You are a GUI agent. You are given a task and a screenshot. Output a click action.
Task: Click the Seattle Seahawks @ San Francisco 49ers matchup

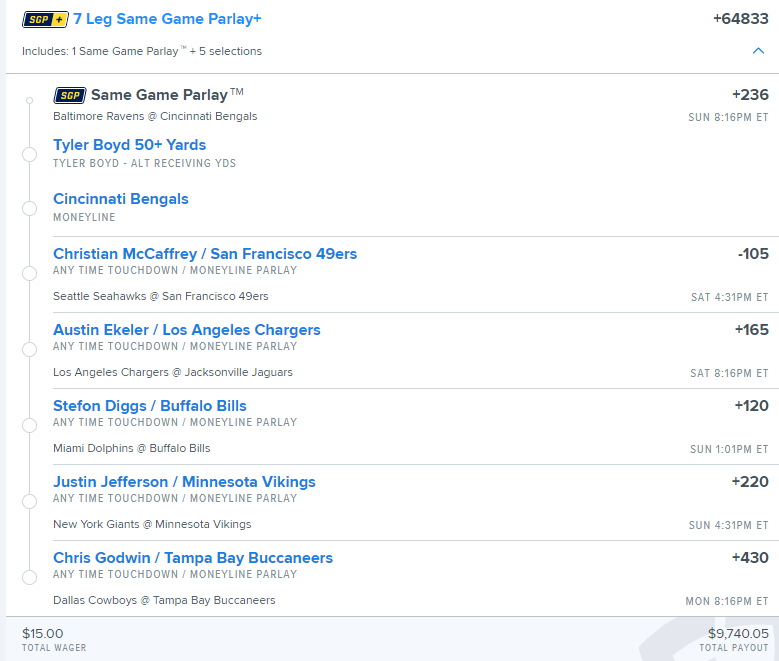coord(160,296)
